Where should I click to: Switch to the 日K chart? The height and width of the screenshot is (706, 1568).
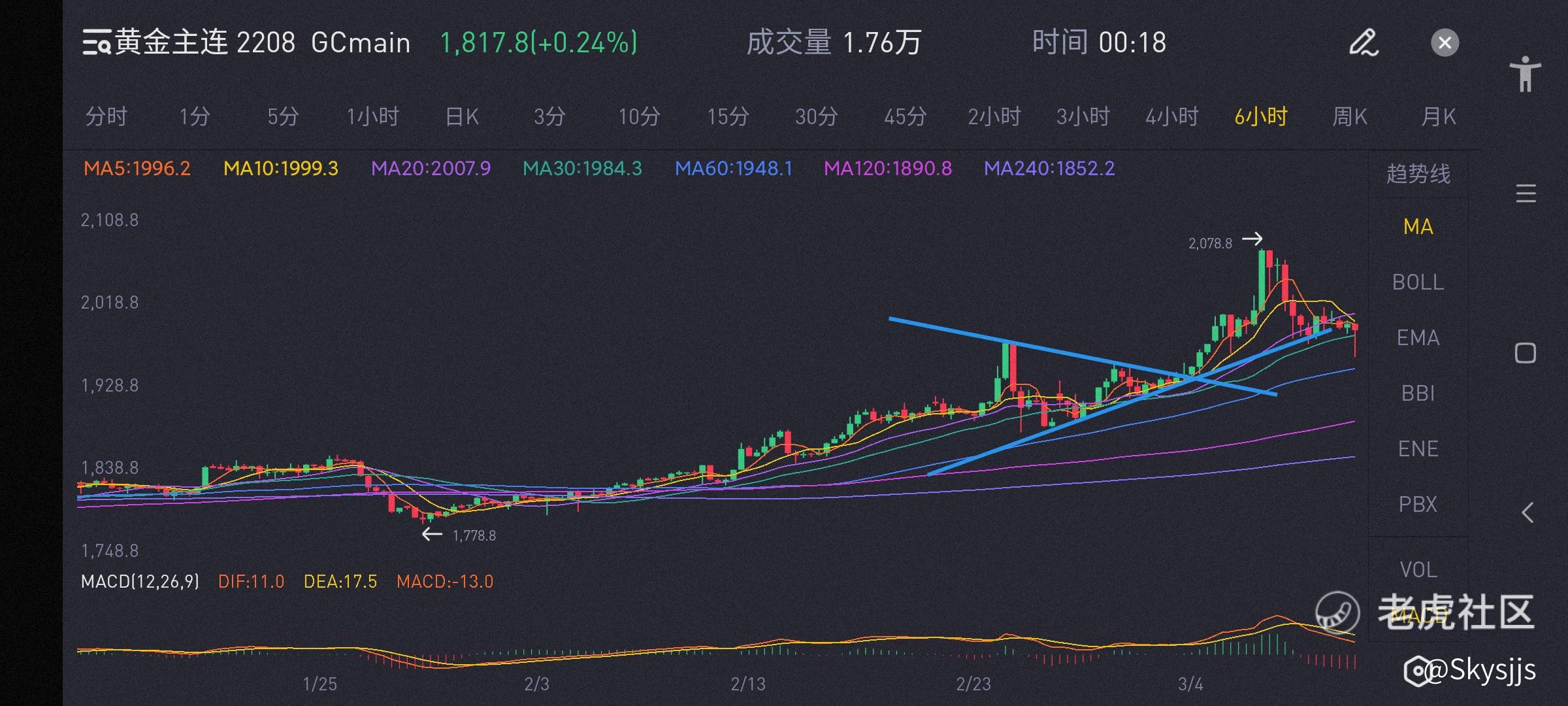pos(462,117)
